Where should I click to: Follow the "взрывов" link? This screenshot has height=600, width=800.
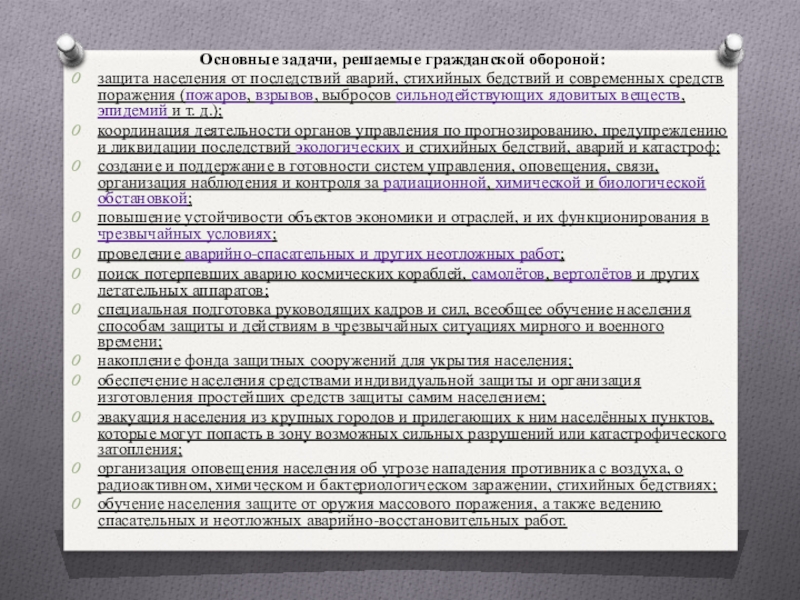(x=280, y=96)
